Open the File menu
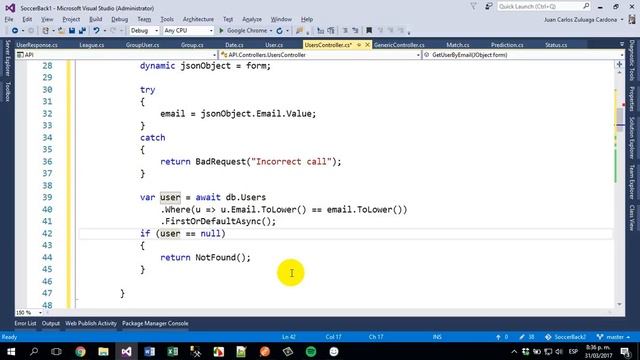This screenshot has width=640, height=360. [x=9, y=19]
